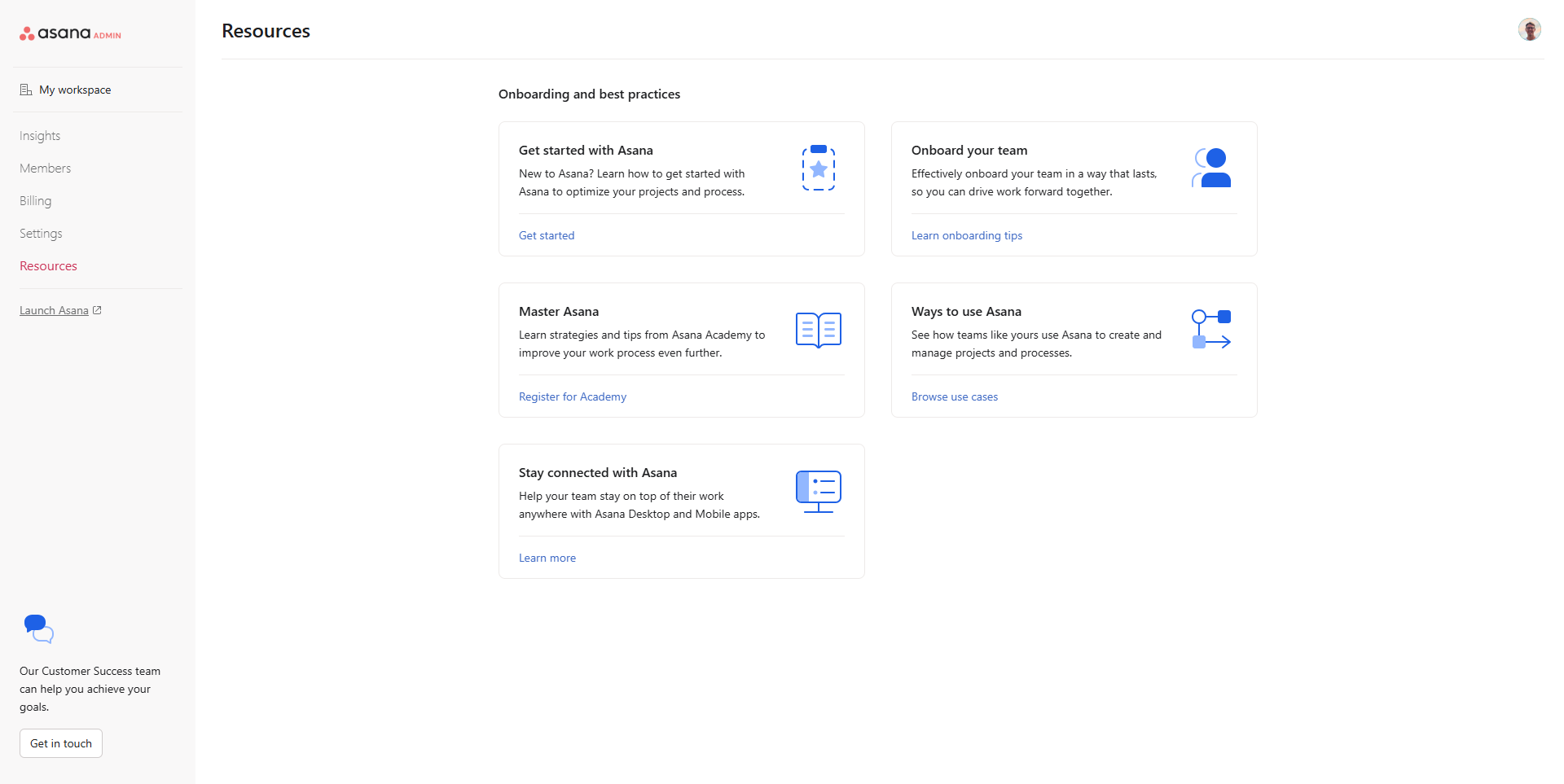Image resolution: width=1564 pixels, height=784 pixels.
Task: Click the Stay connected with Asana title
Action: 598,473
